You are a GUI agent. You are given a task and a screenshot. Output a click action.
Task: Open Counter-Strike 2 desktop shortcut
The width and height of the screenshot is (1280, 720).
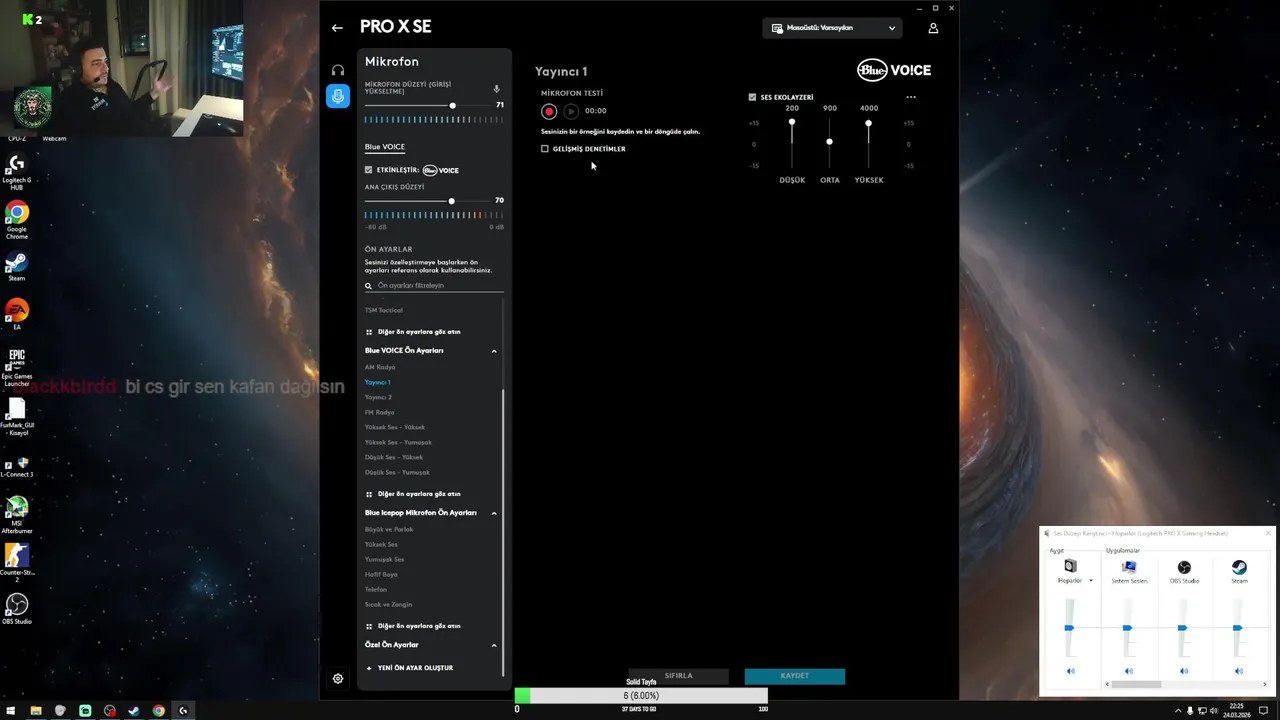(17, 563)
